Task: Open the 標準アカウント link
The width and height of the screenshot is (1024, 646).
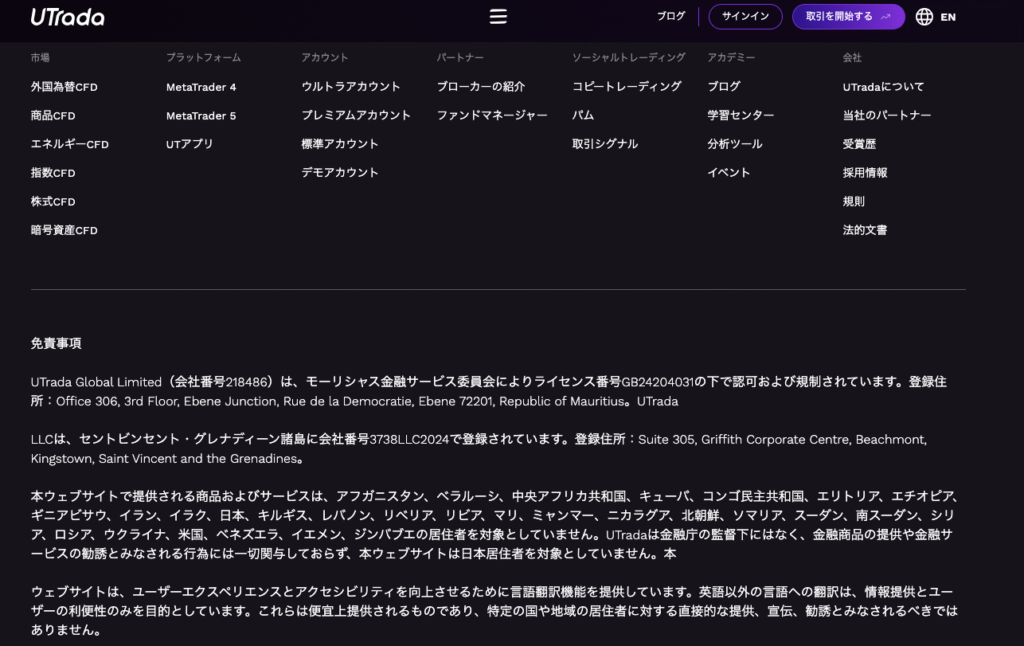Action: pyautogui.click(x=340, y=144)
